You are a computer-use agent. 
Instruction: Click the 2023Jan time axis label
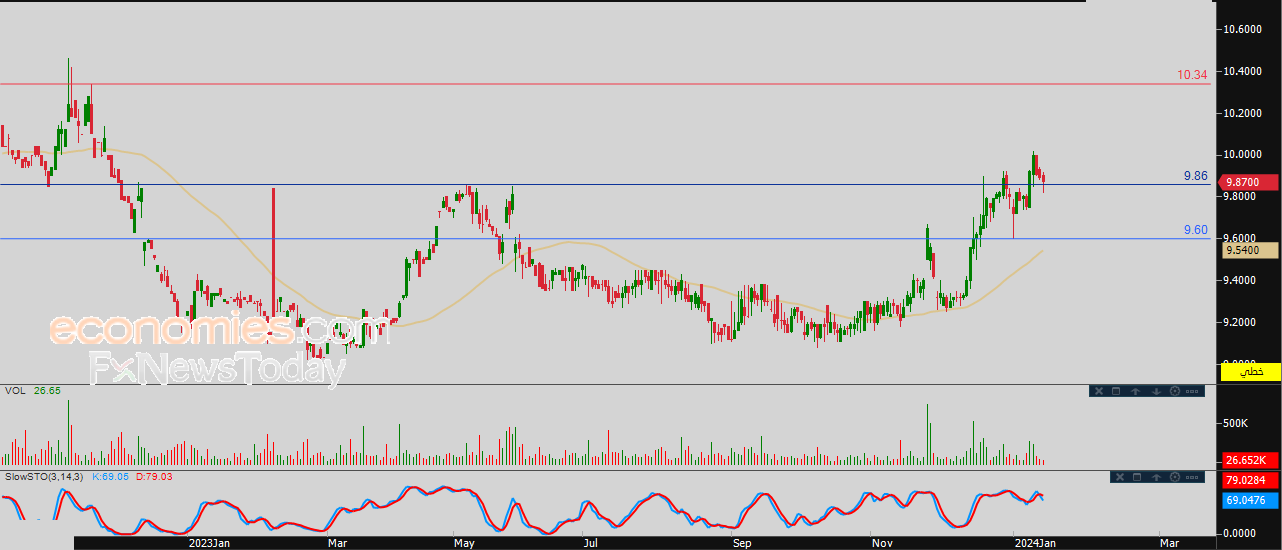pos(210,543)
